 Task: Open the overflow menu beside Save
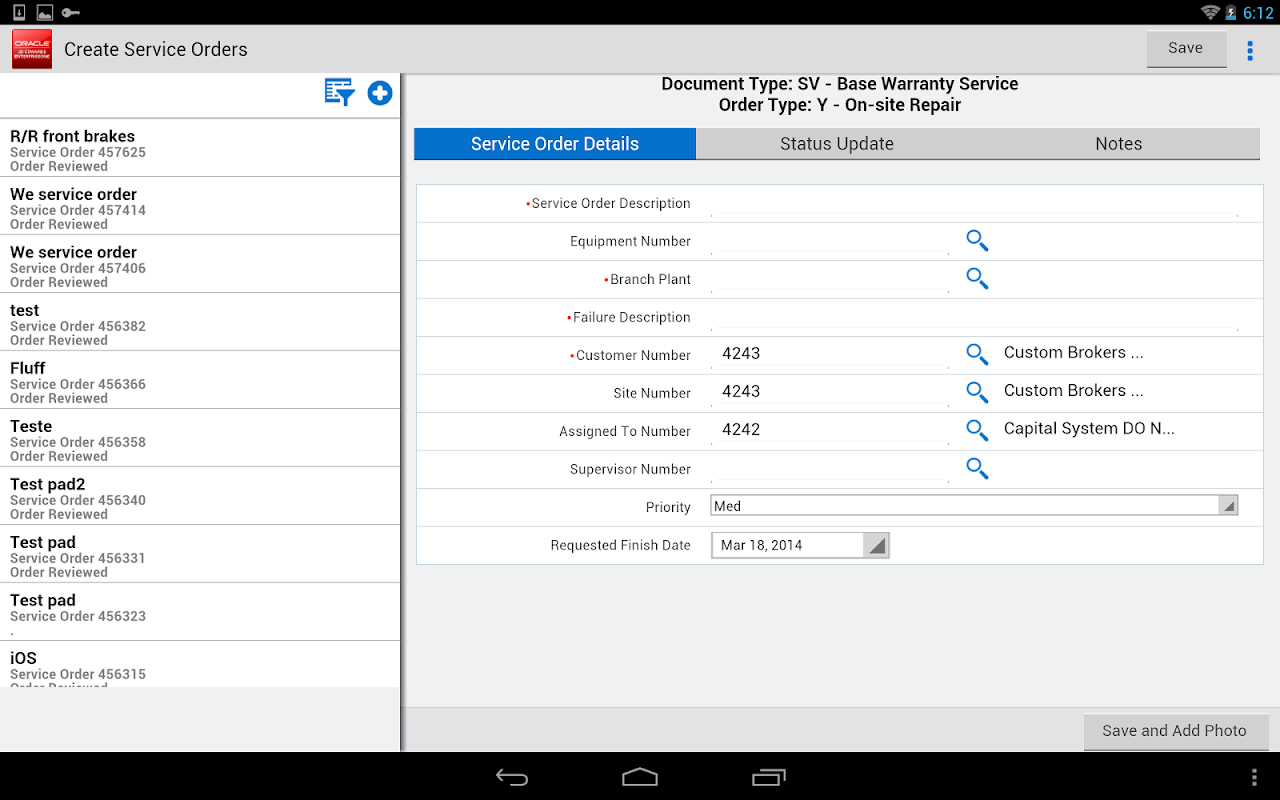[1250, 50]
